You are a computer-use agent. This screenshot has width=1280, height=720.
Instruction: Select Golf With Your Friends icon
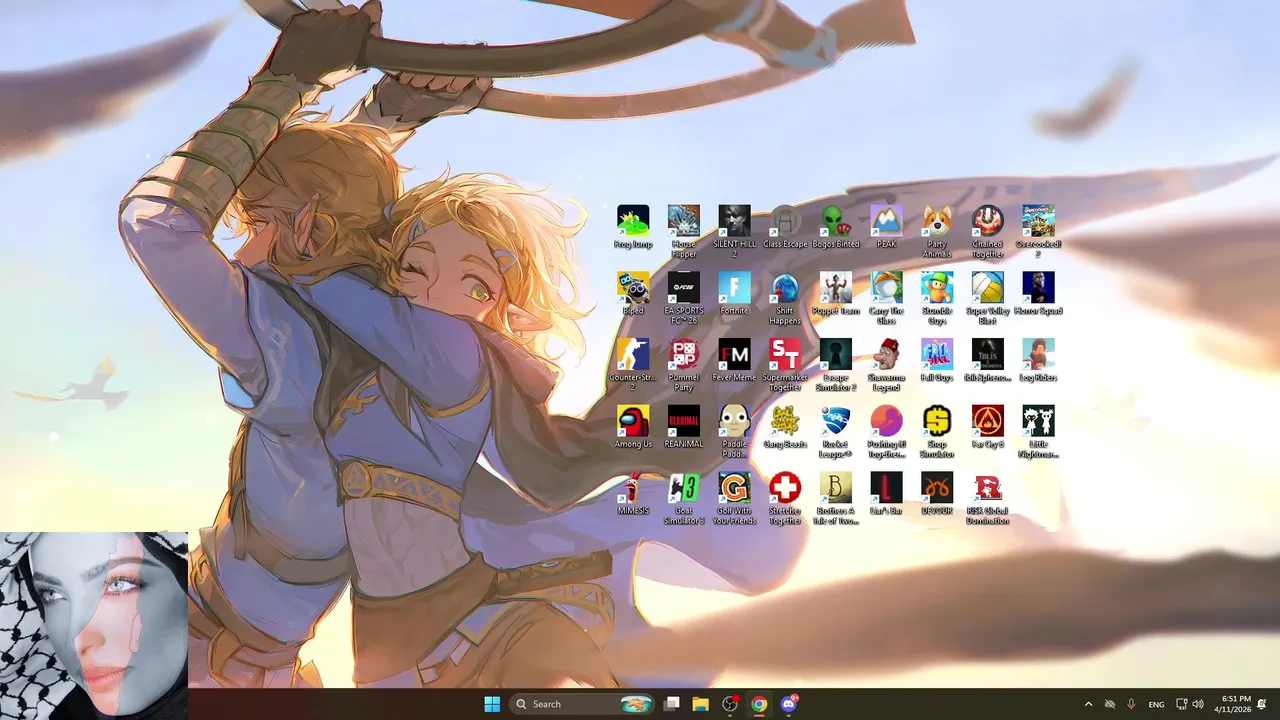click(735, 499)
